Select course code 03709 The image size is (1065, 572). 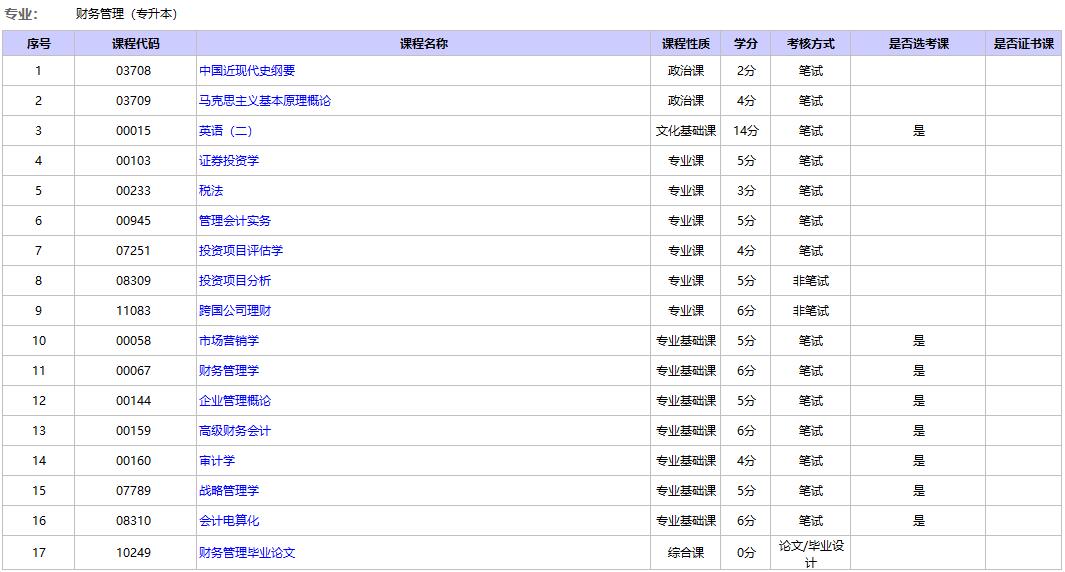pyautogui.click(x=134, y=101)
